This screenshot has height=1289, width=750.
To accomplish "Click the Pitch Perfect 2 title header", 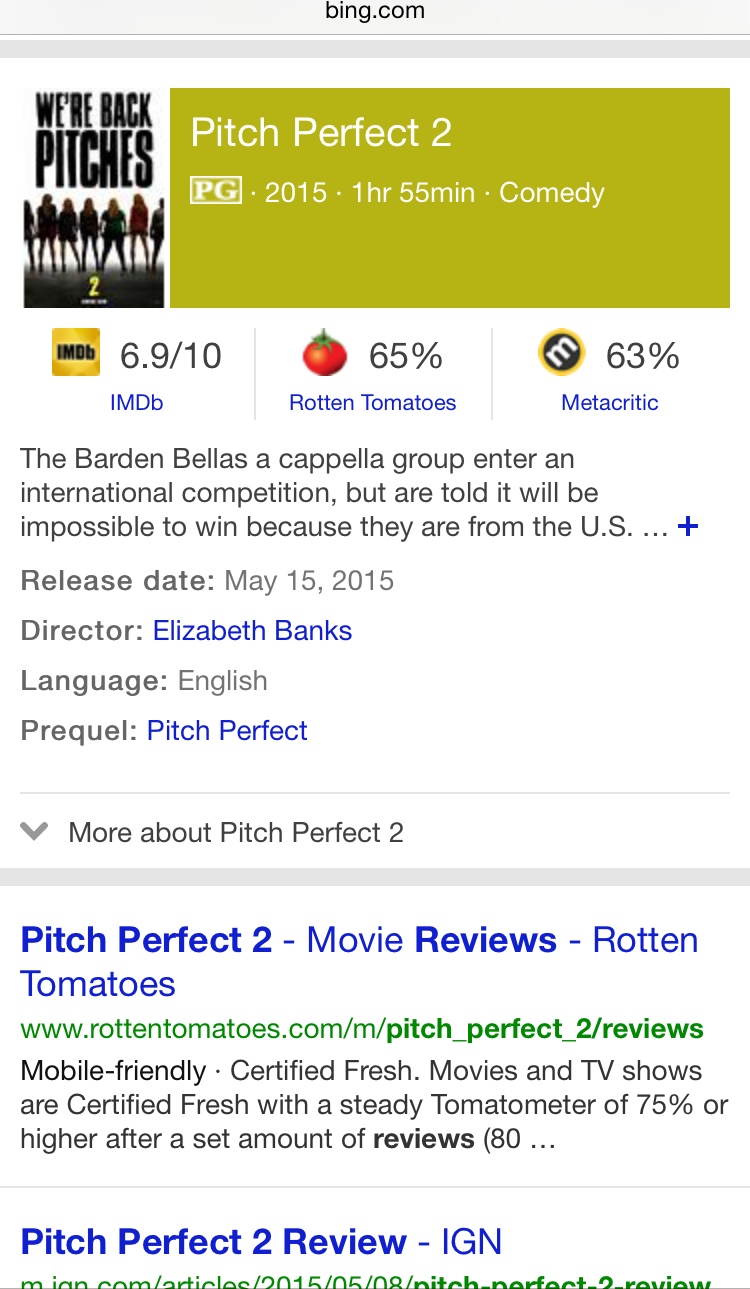I will pos(321,133).
